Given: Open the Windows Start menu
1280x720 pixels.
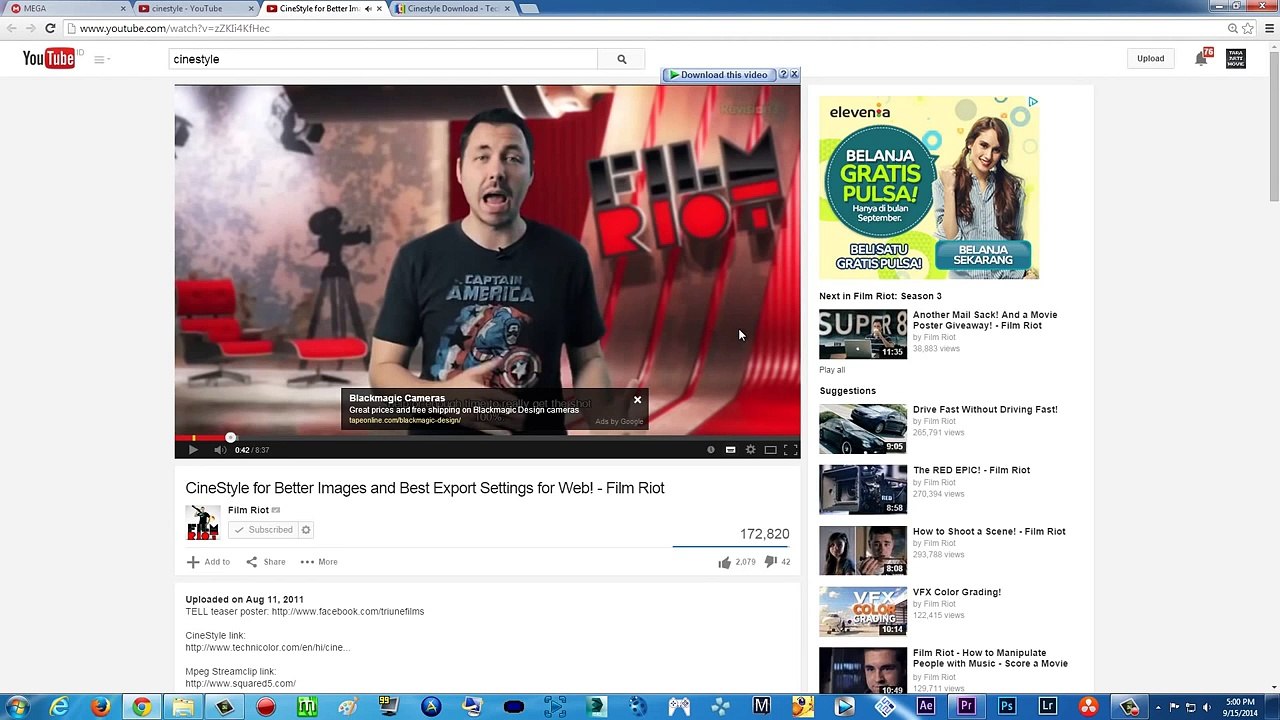Looking at the screenshot, I should (x=17, y=707).
